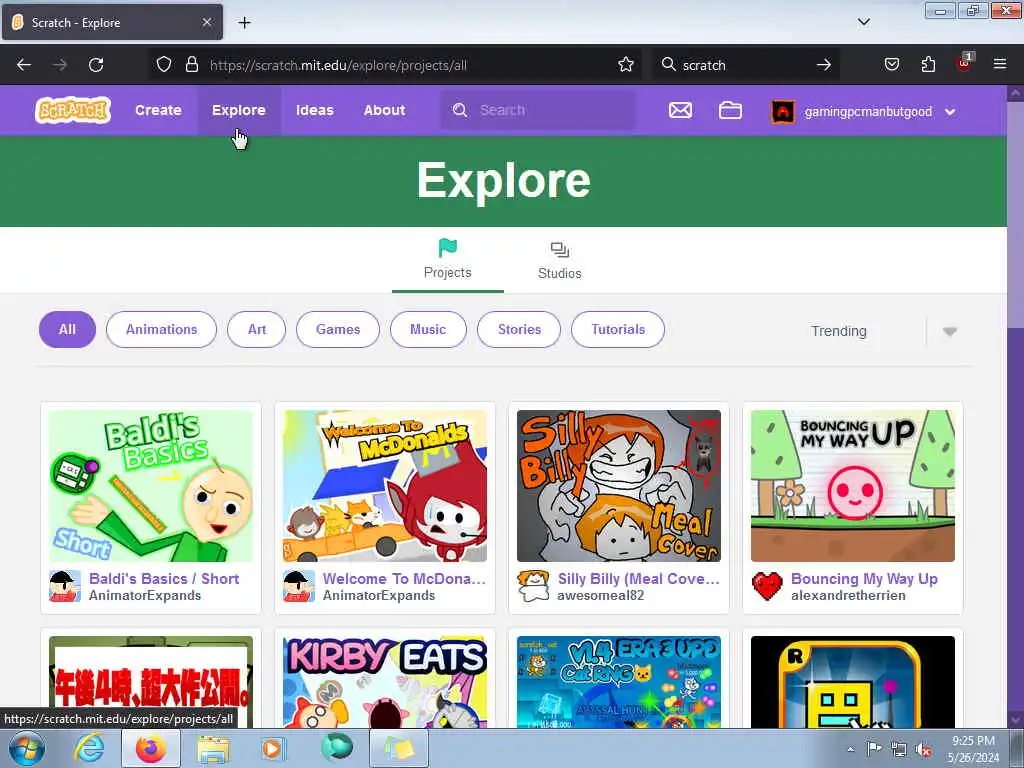Open the Cat RNG project thumbnail
The image size is (1024, 768).
point(618,682)
